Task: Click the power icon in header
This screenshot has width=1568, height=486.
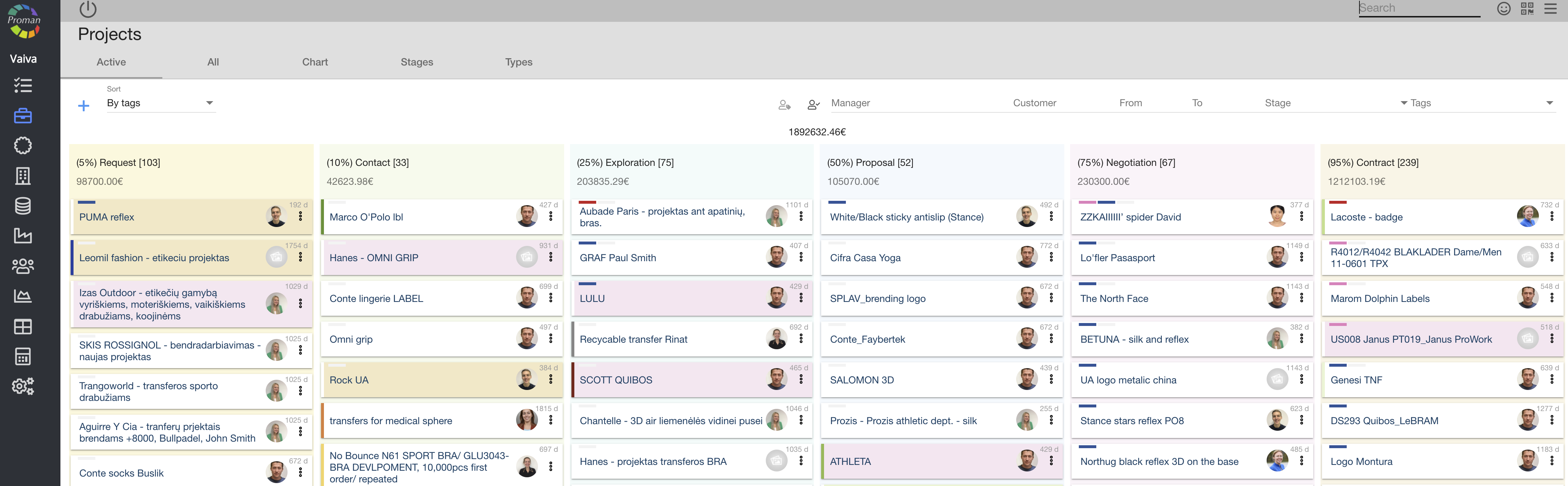Action: [x=88, y=8]
